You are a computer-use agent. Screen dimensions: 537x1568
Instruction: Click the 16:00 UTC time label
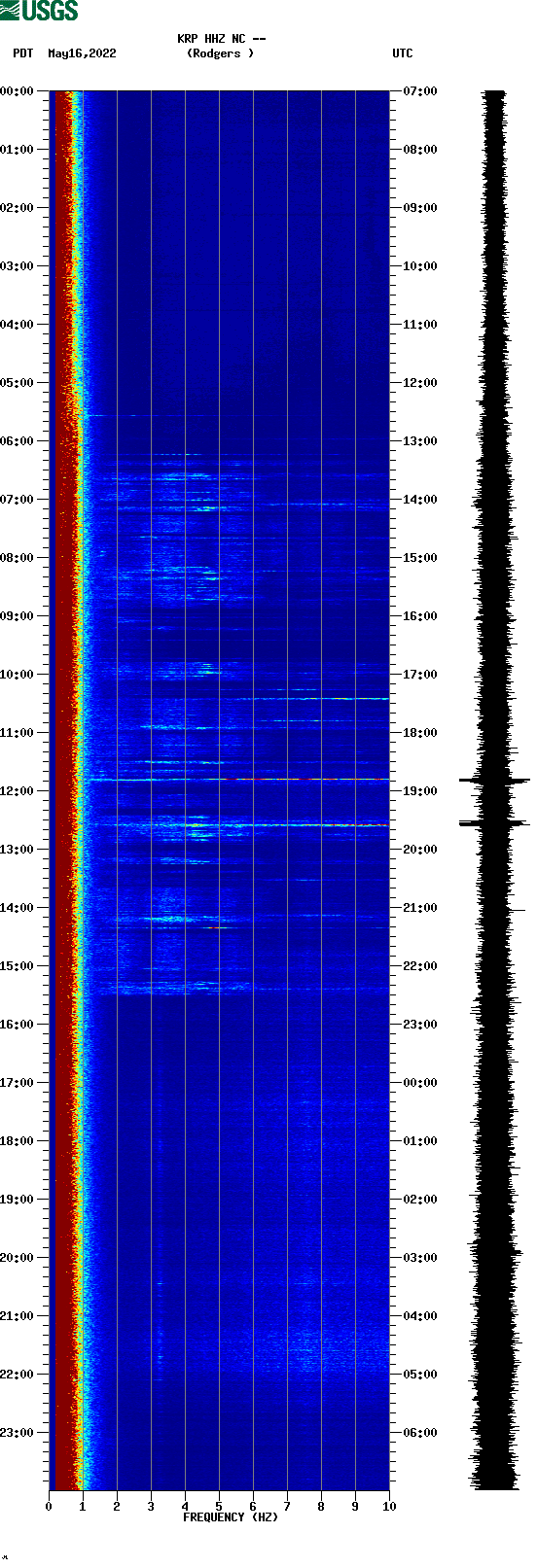(x=420, y=616)
